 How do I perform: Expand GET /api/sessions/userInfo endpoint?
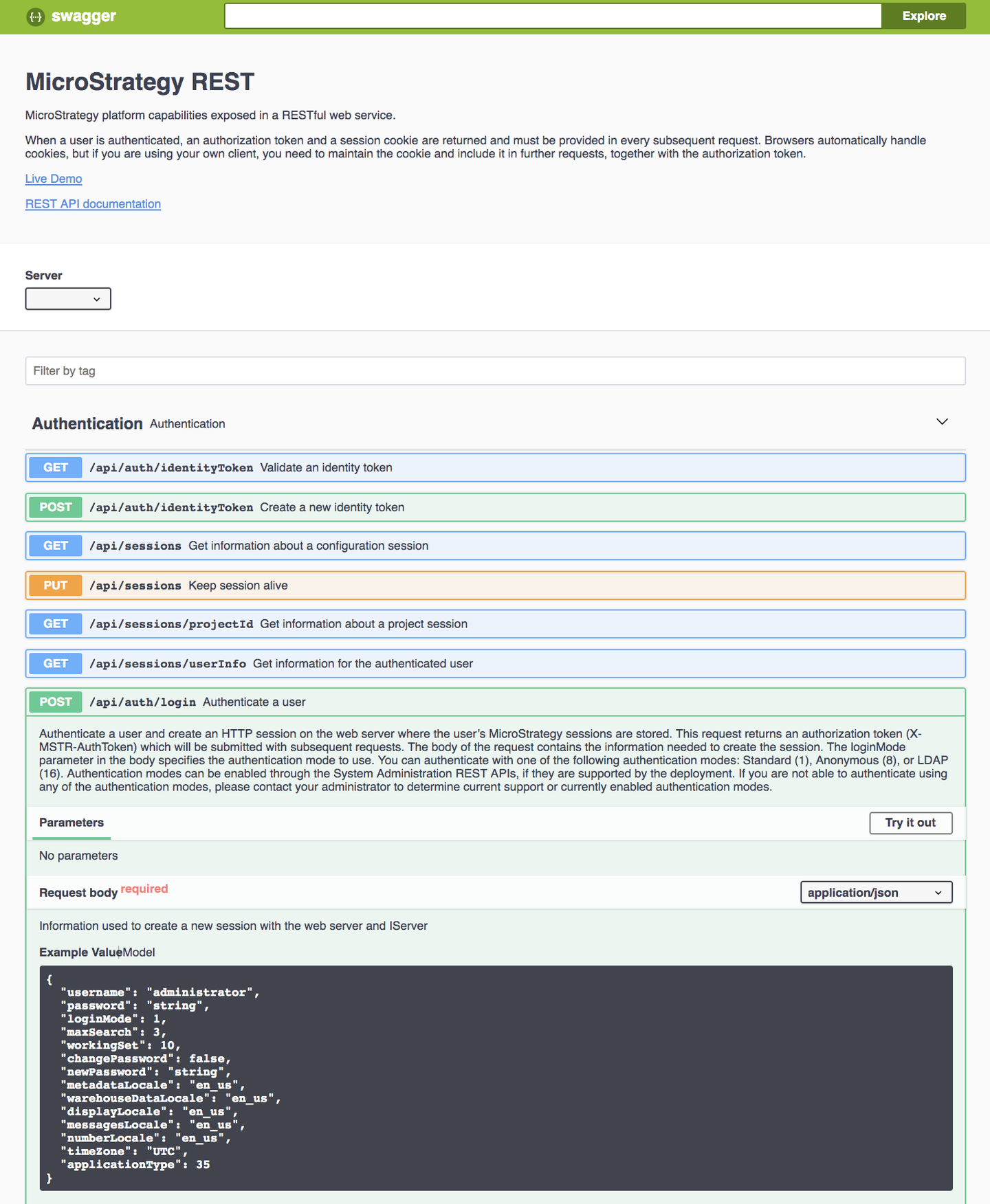pyautogui.click(x=495, y=664)
